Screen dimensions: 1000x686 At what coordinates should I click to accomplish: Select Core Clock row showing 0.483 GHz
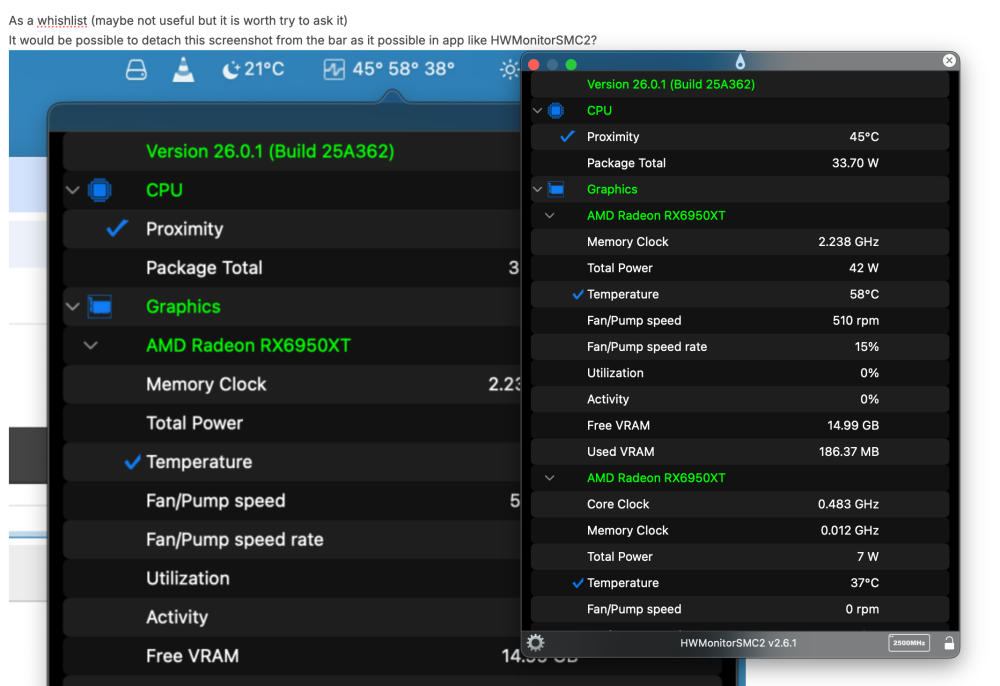pyautogui.click(x=740, y=504)
